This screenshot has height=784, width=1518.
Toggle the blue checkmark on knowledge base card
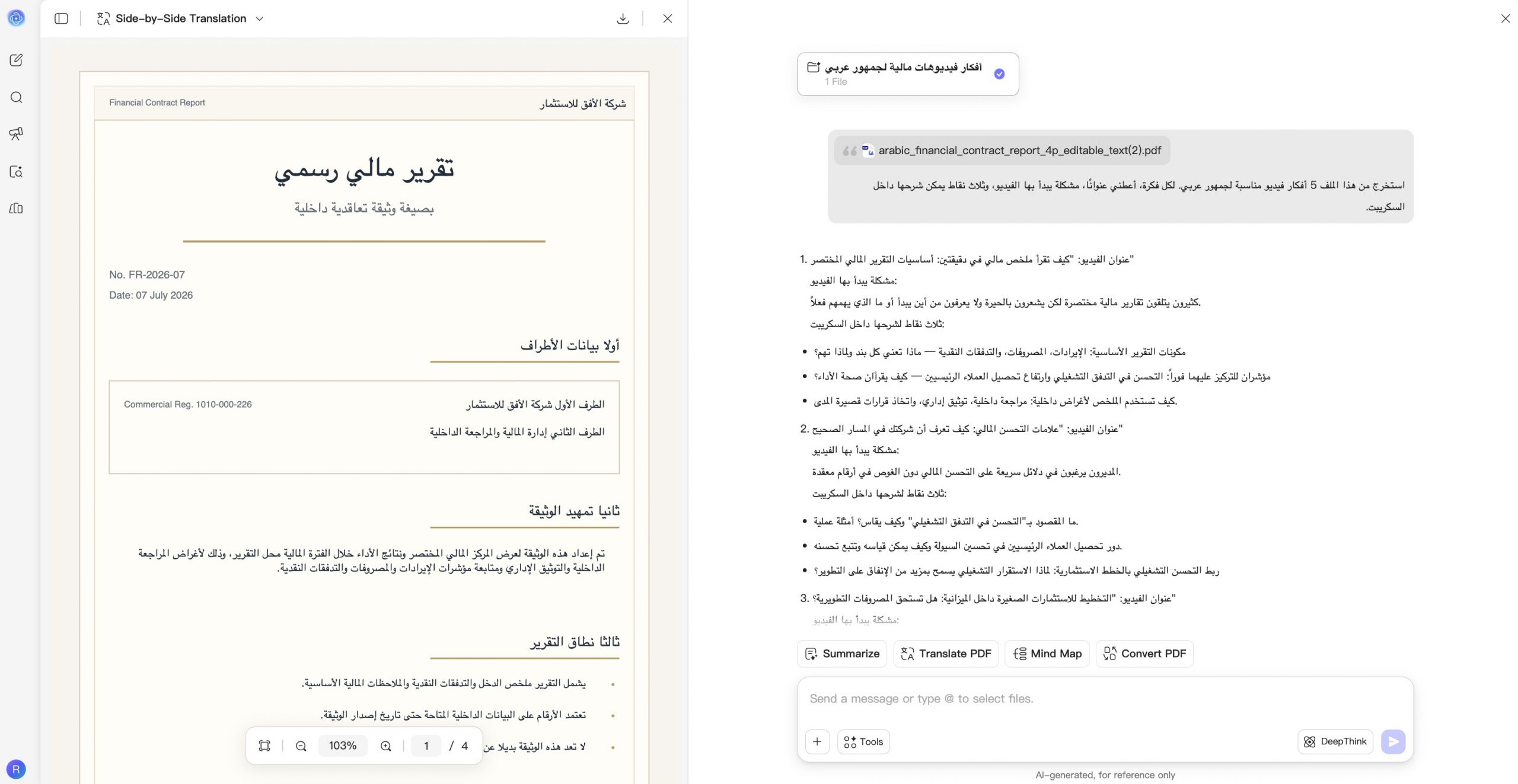click(999, 74)
